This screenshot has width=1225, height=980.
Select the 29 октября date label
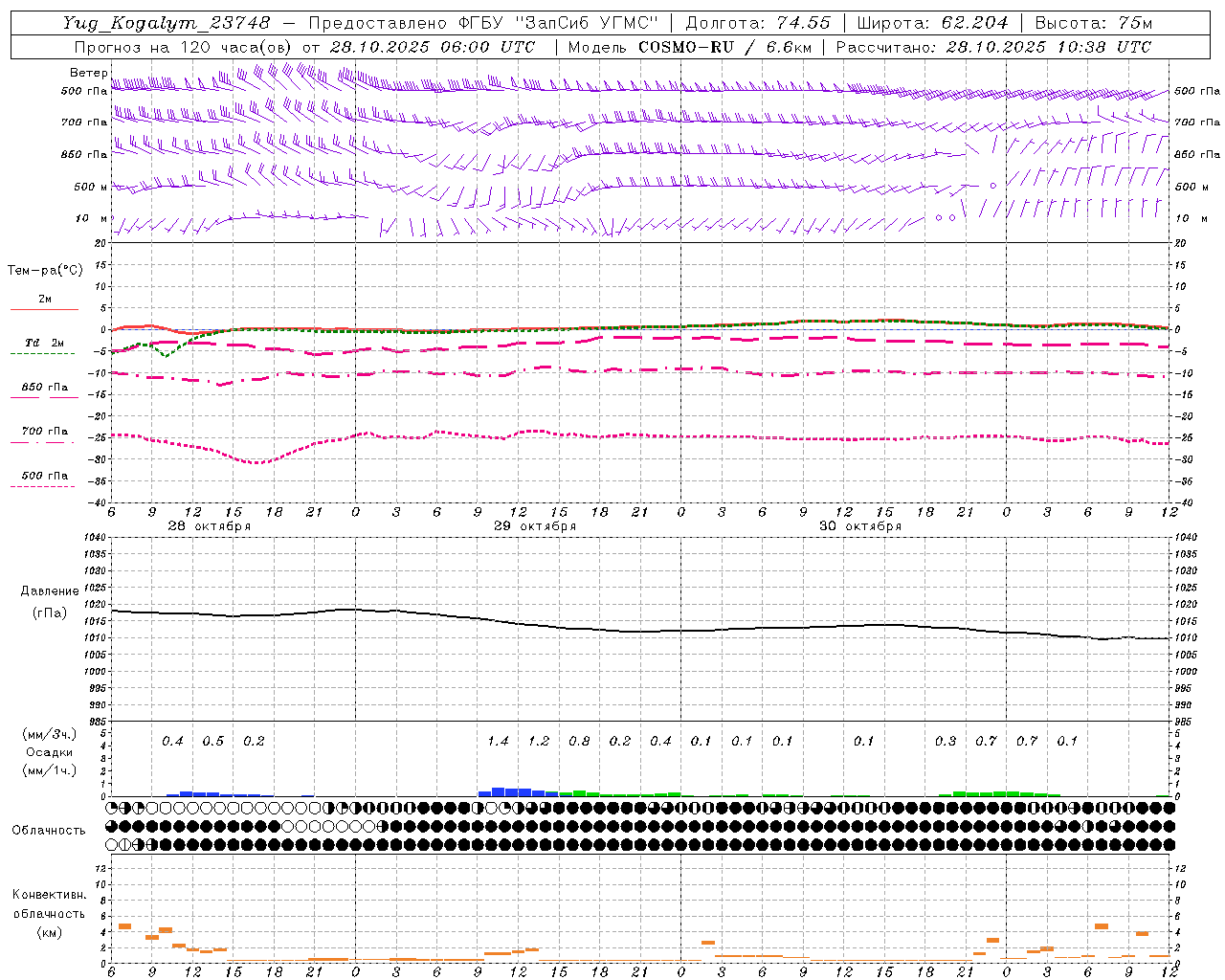click(535, 526)
